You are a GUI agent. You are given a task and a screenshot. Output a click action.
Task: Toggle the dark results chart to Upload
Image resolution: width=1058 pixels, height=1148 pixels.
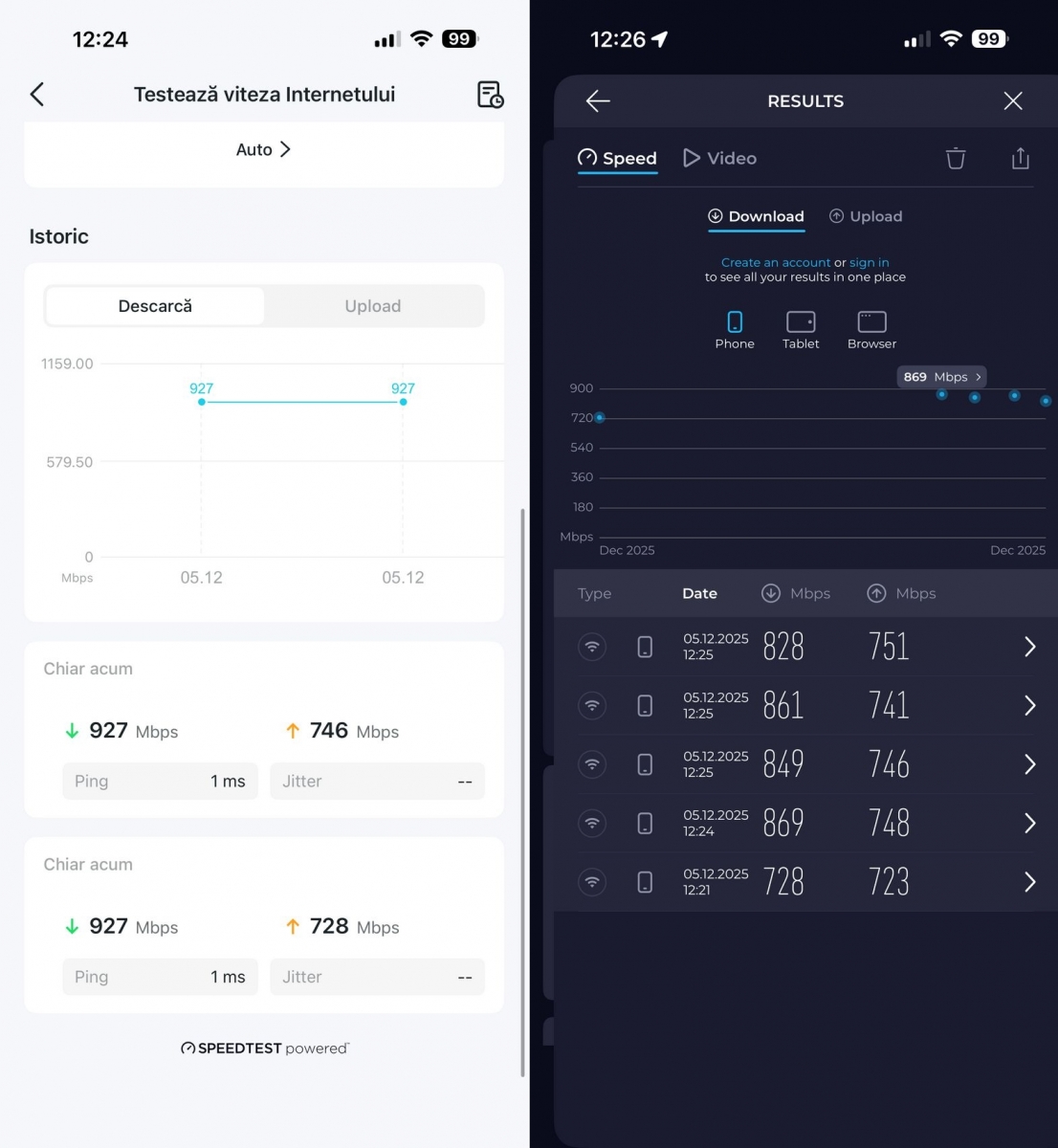[866, 216]
